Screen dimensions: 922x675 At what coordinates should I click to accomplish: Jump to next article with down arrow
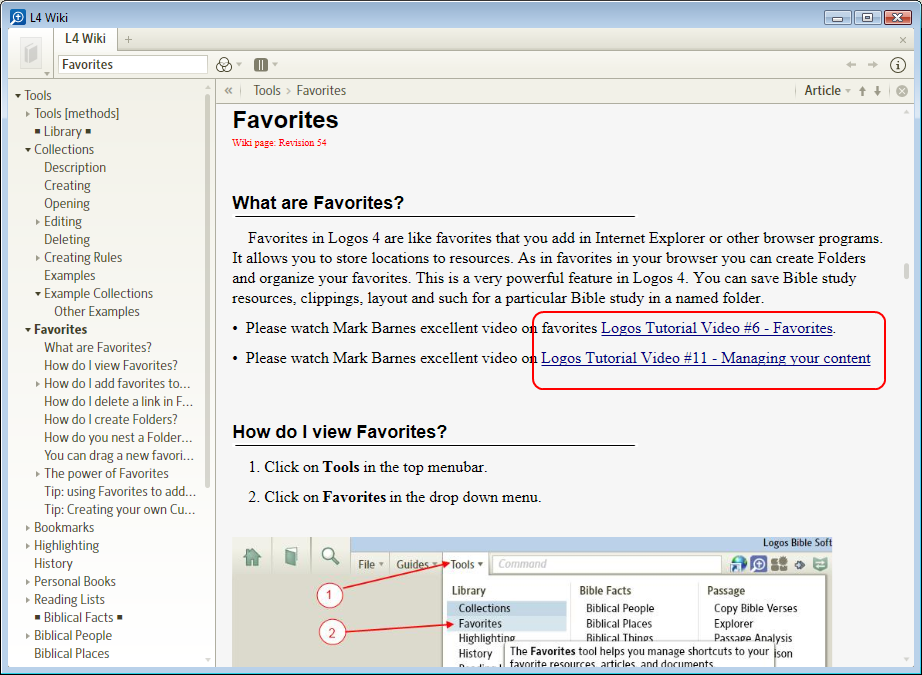pos(877,91)
